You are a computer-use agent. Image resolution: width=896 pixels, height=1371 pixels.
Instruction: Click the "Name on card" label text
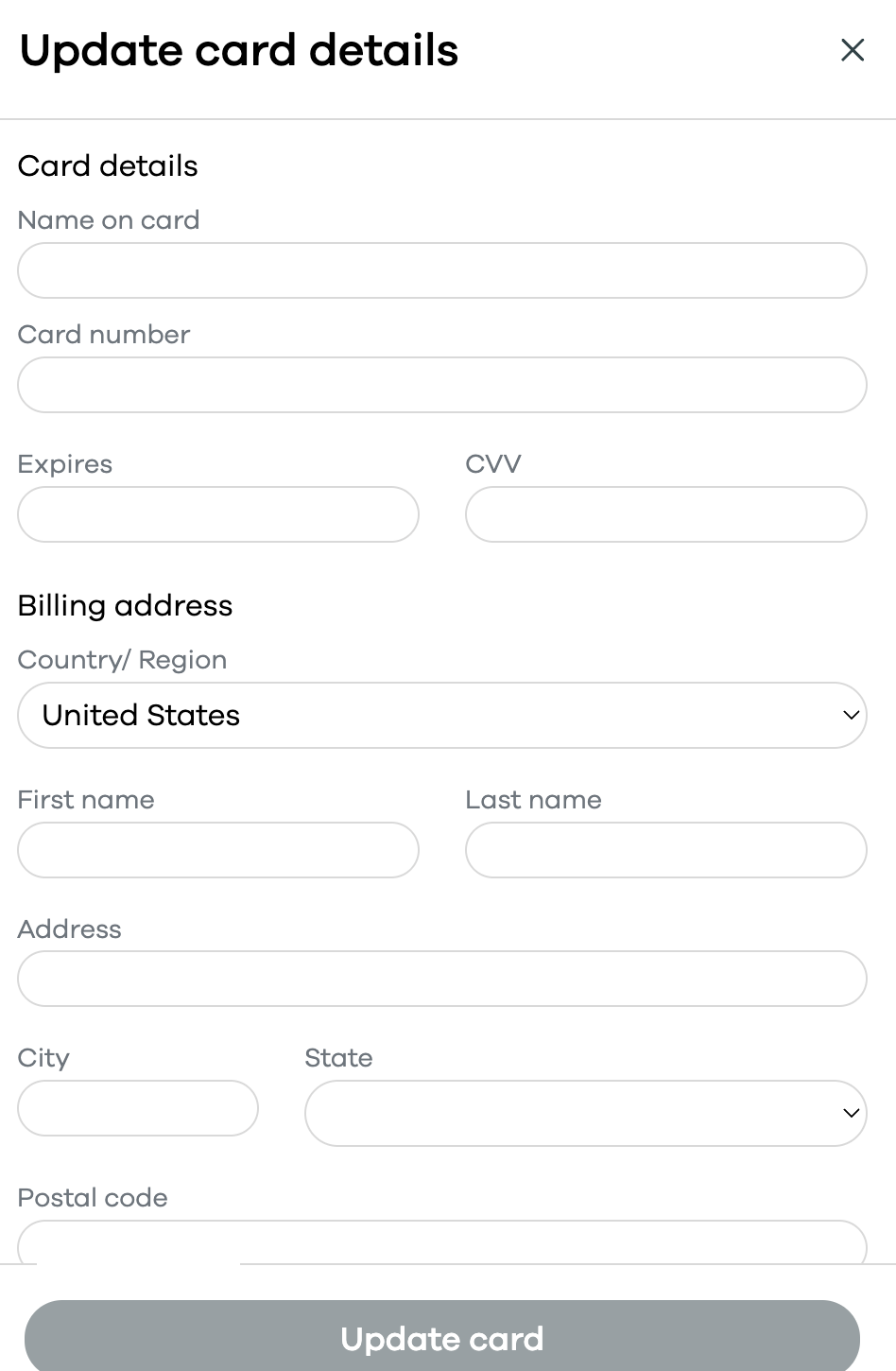pyautogui.click(x=109, y=220)
